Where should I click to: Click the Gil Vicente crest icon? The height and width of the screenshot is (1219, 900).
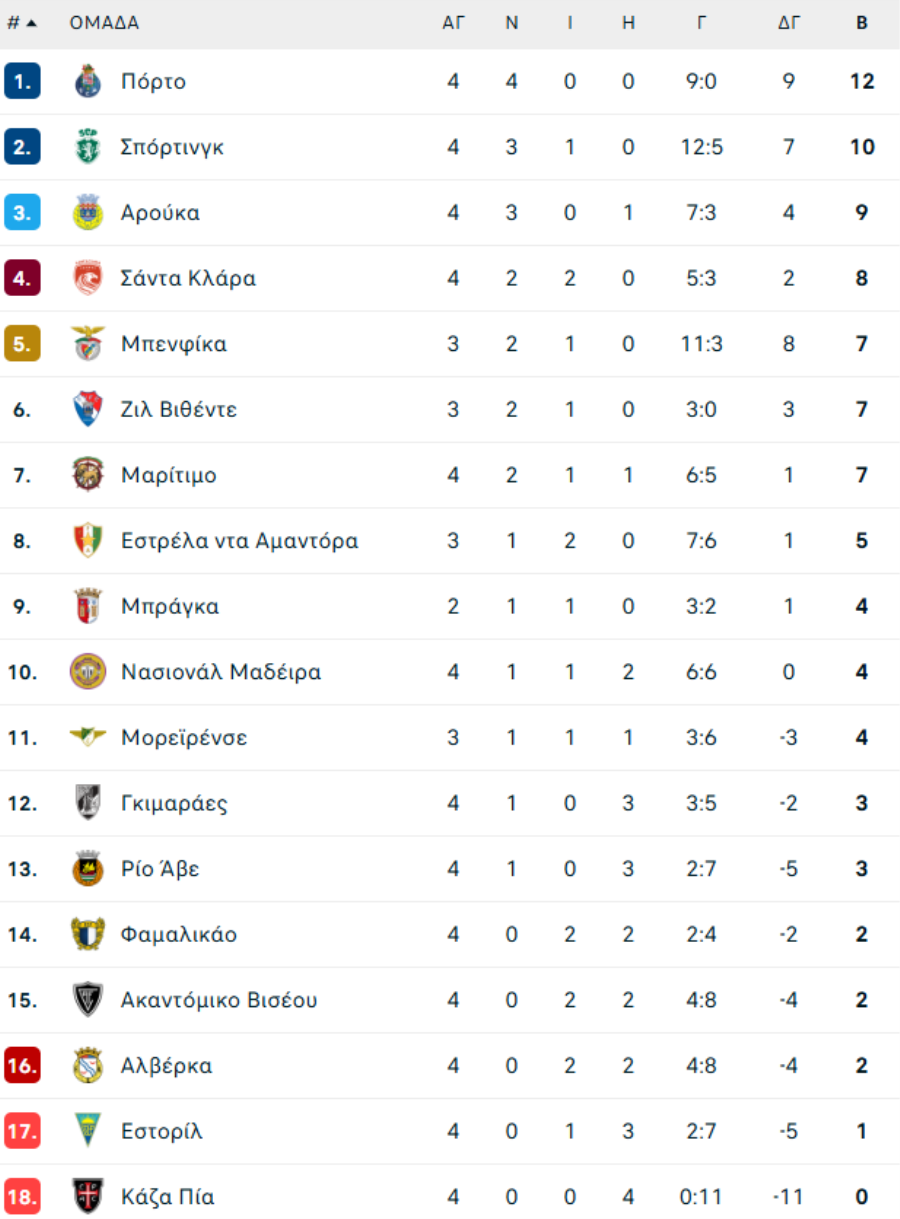point(88,410)
